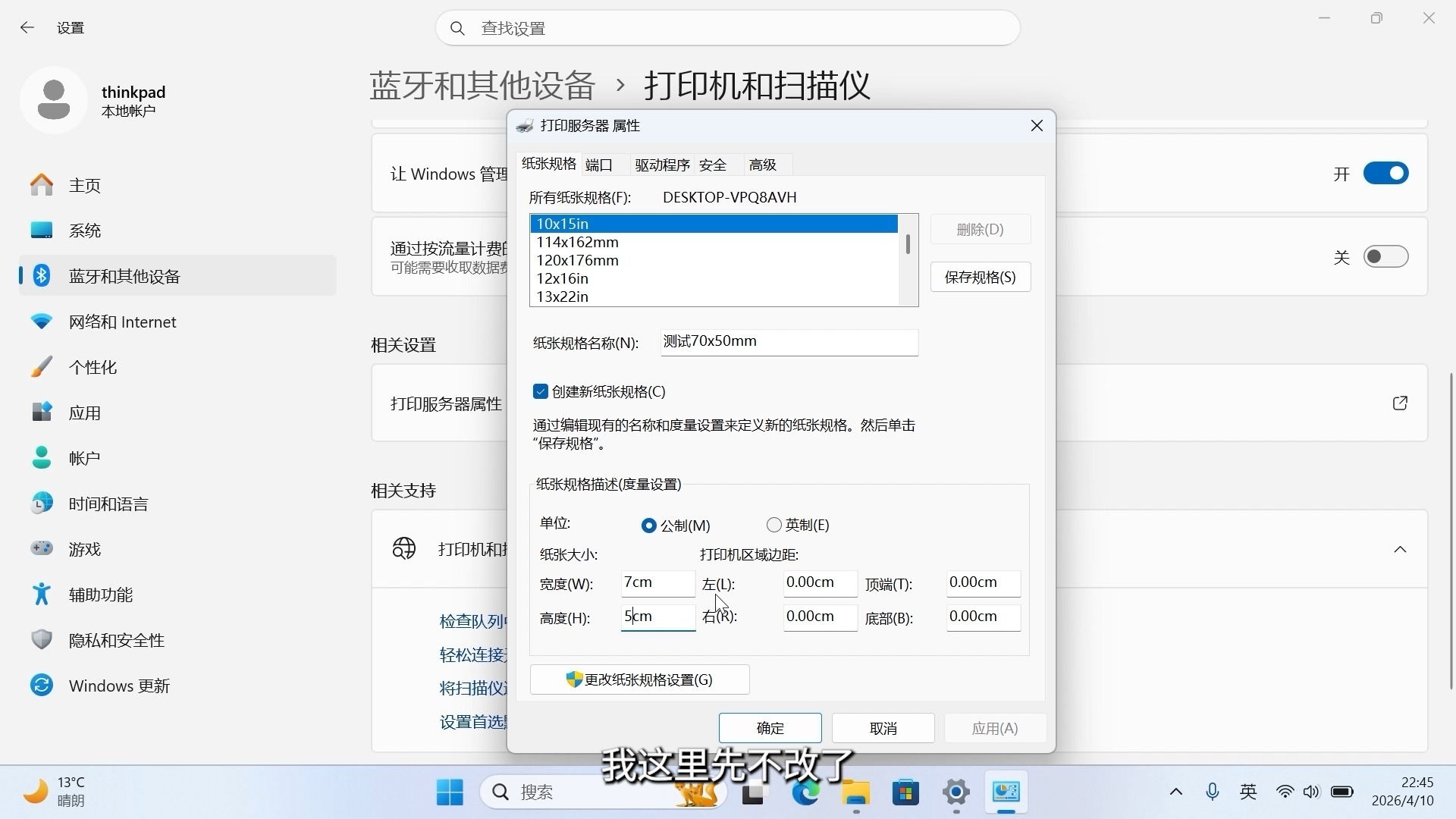Open the shield icon for 隐私和安全性
The height and width of the screenshot is (819, 1456).
(x=42, y=640)
